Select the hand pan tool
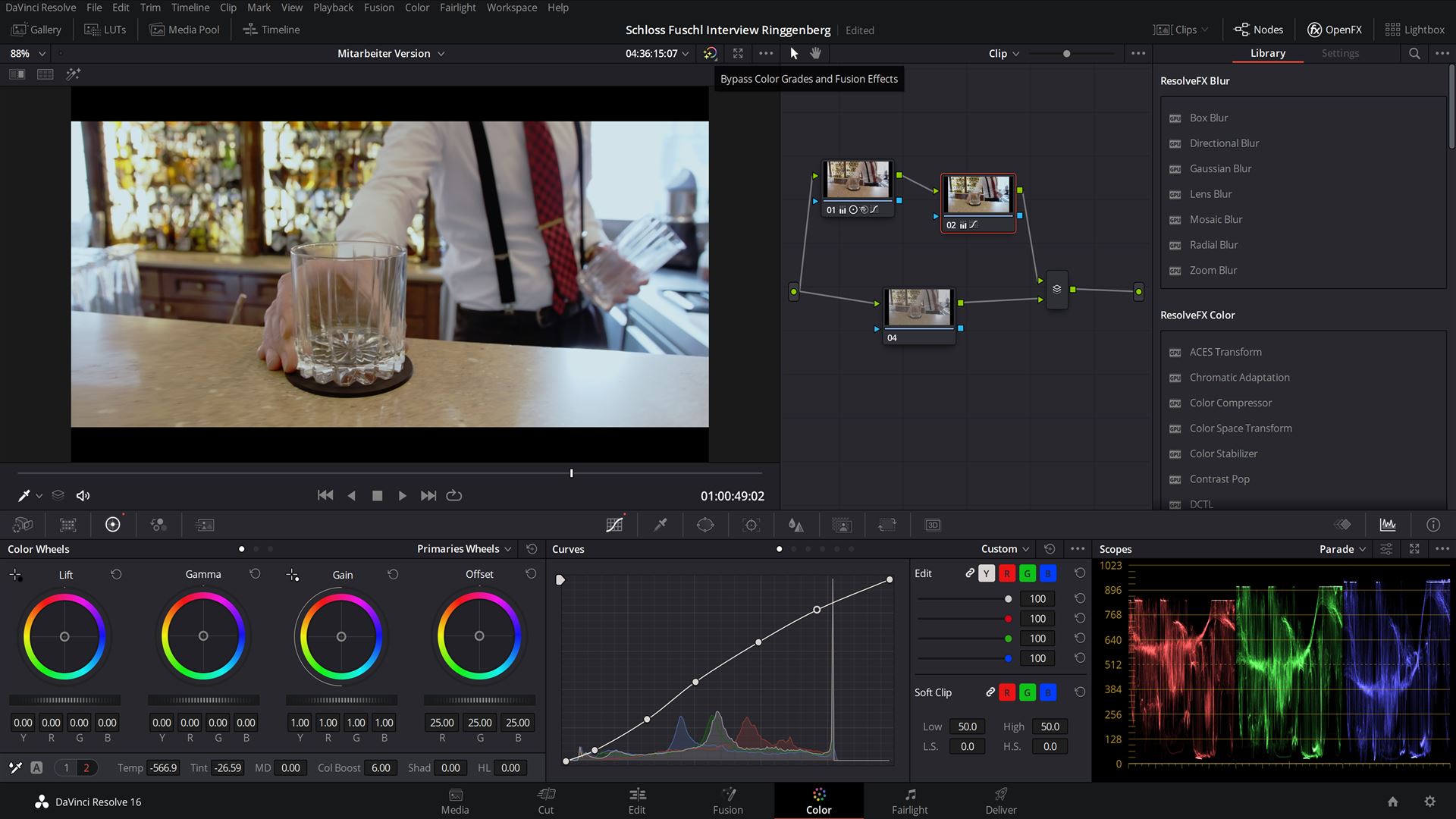The image size is (1456, 819). click(816, 53)
